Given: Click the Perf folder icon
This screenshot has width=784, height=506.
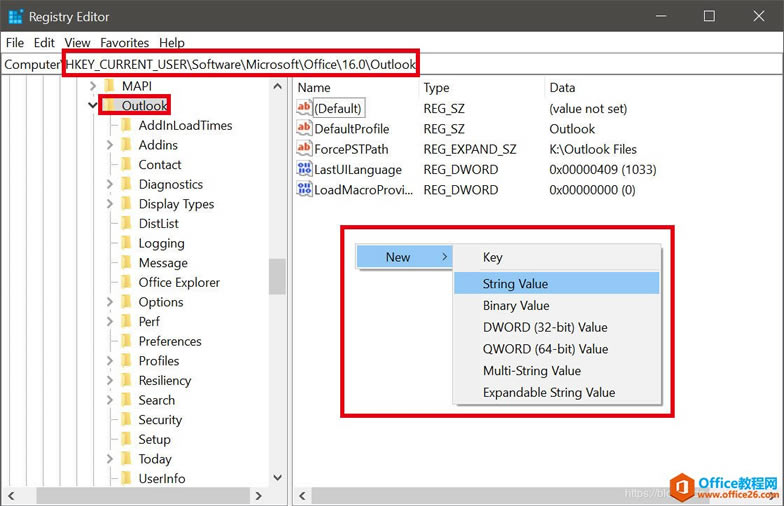Looking at the screenshot, I should (x=126, y=322).
